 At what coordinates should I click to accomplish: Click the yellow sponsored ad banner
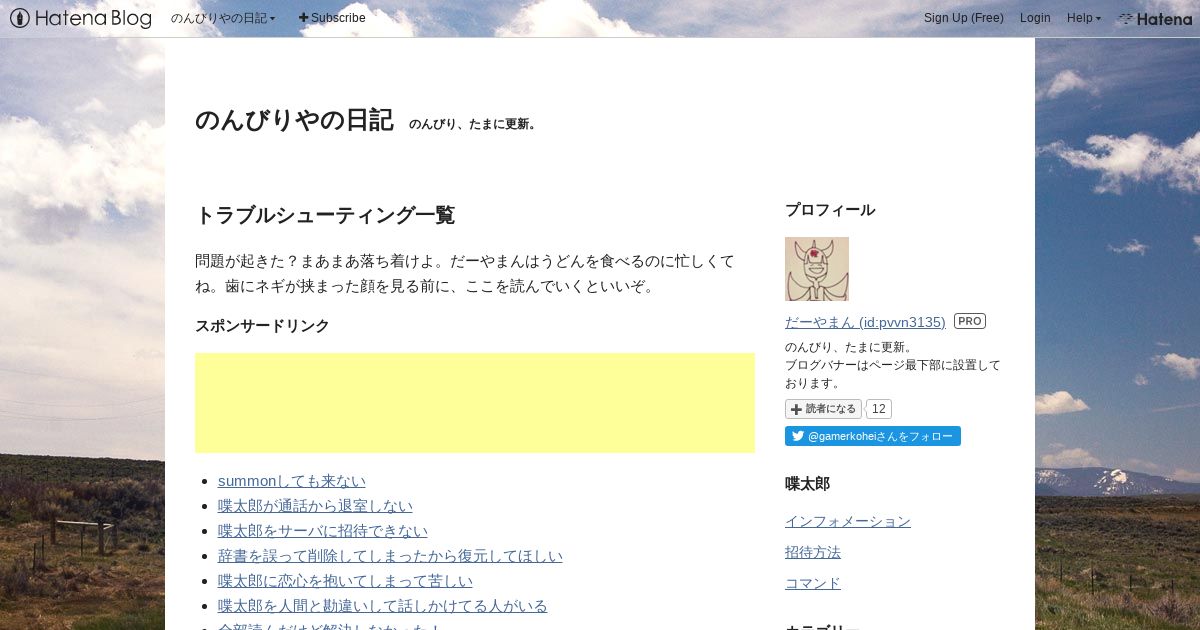475,403
